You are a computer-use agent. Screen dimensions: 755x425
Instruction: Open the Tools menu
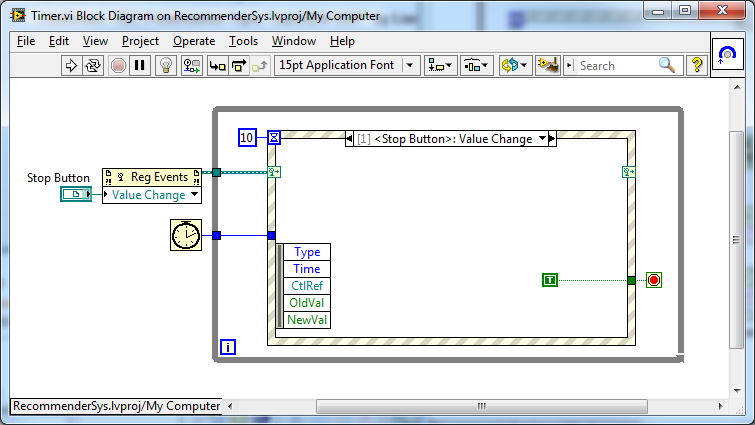click(243, 41)
